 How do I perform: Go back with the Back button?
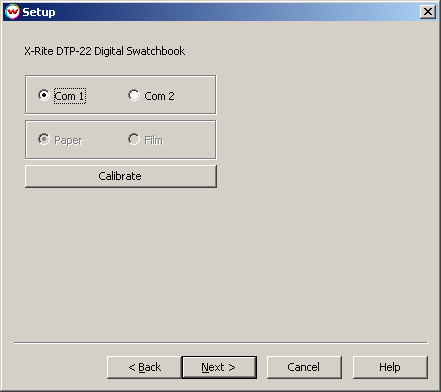point(144,367)
